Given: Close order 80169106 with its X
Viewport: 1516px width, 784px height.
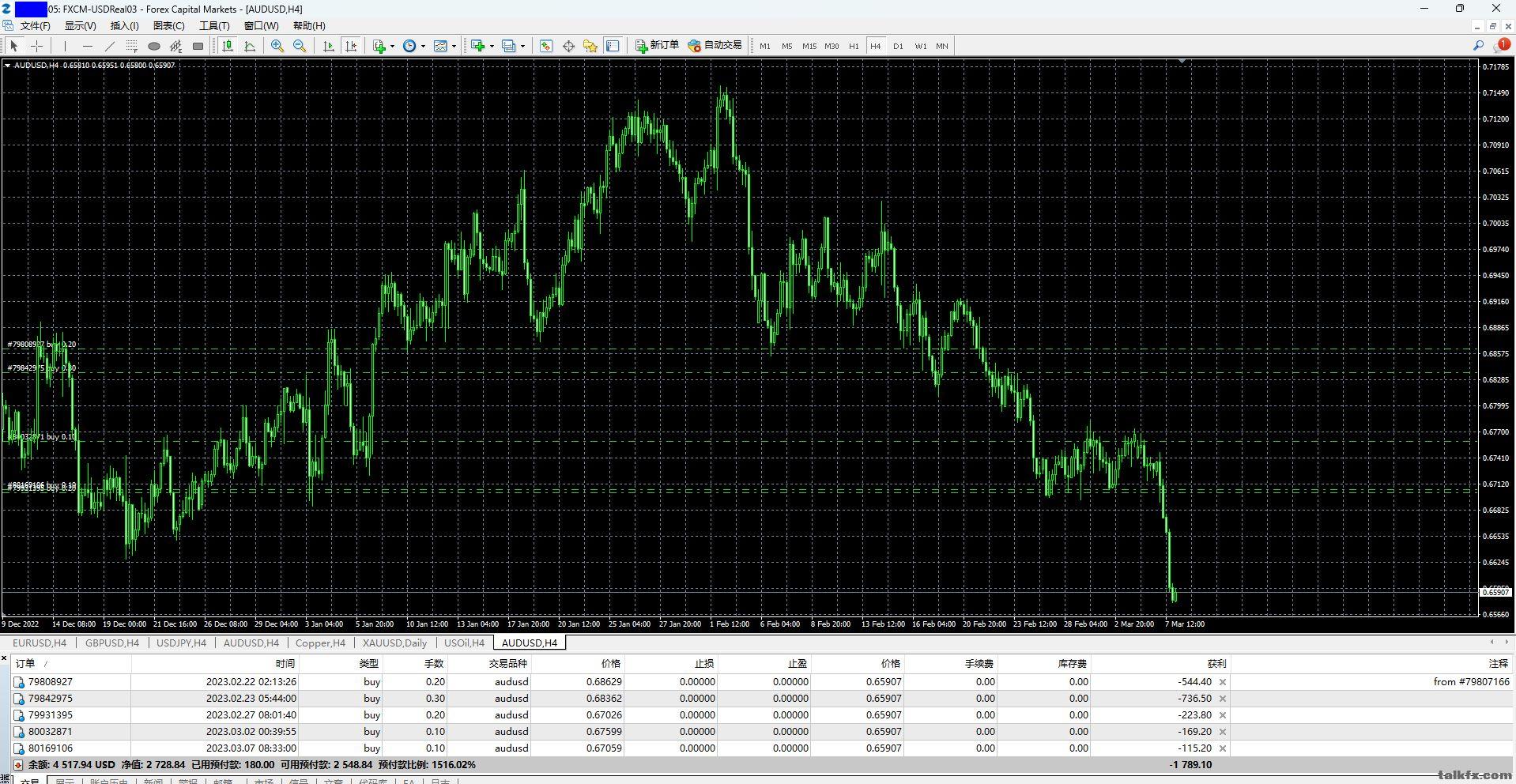Looking at the screenshot, I should [x=1223, y=748].
